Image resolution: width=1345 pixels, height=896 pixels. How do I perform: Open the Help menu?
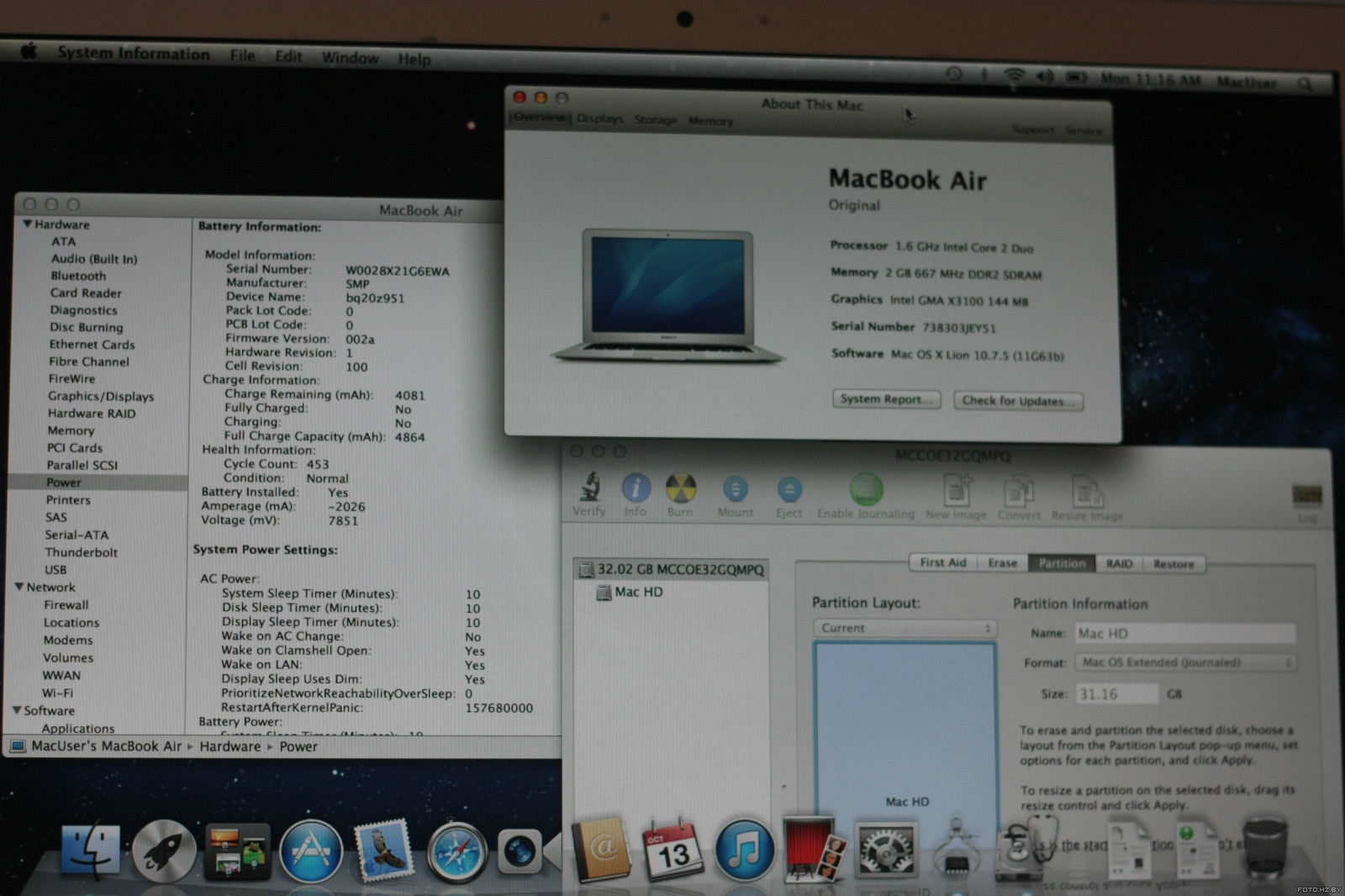tap(414, 60)
